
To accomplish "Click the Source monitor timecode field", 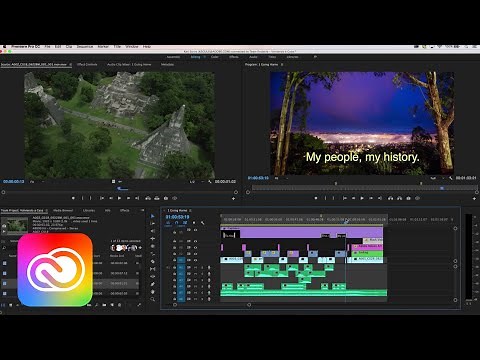I will 14,182.
